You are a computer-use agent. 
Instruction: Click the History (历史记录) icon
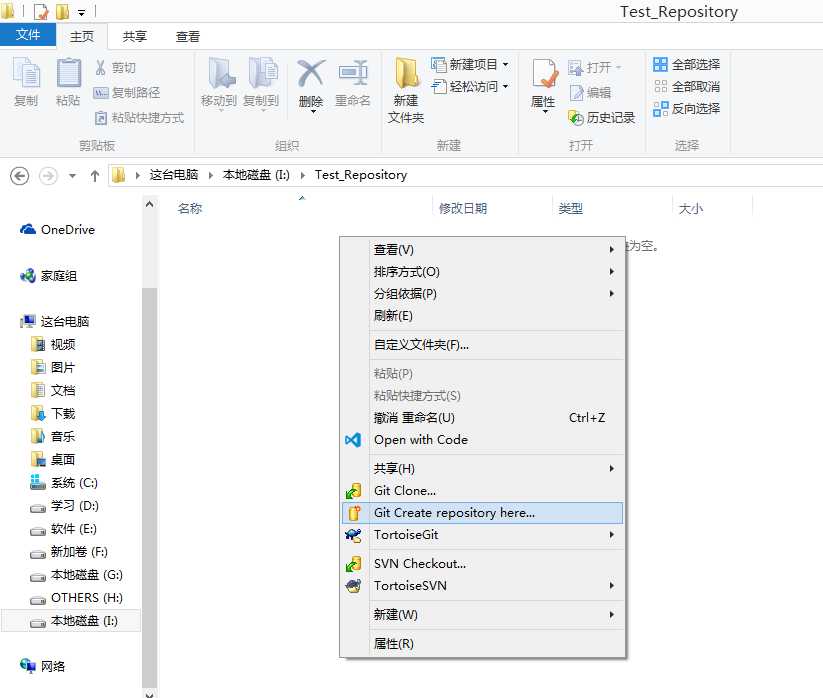[576, 118]
